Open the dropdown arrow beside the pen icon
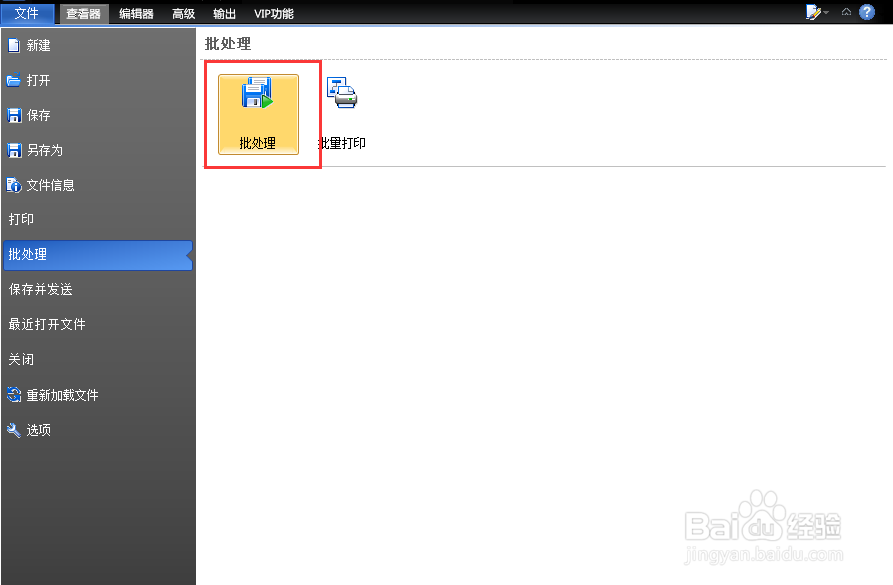Viewport: 893px width, 585px height. [826, 12]
